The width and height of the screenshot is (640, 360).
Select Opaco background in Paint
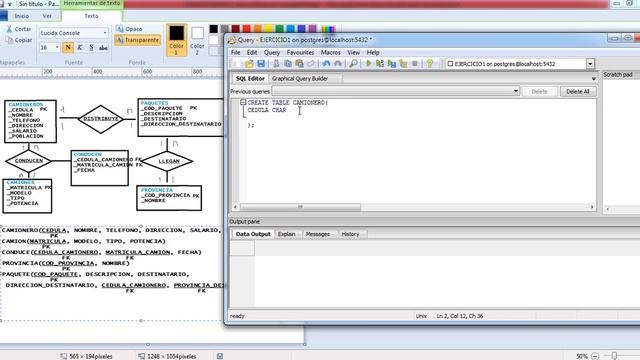129,29
